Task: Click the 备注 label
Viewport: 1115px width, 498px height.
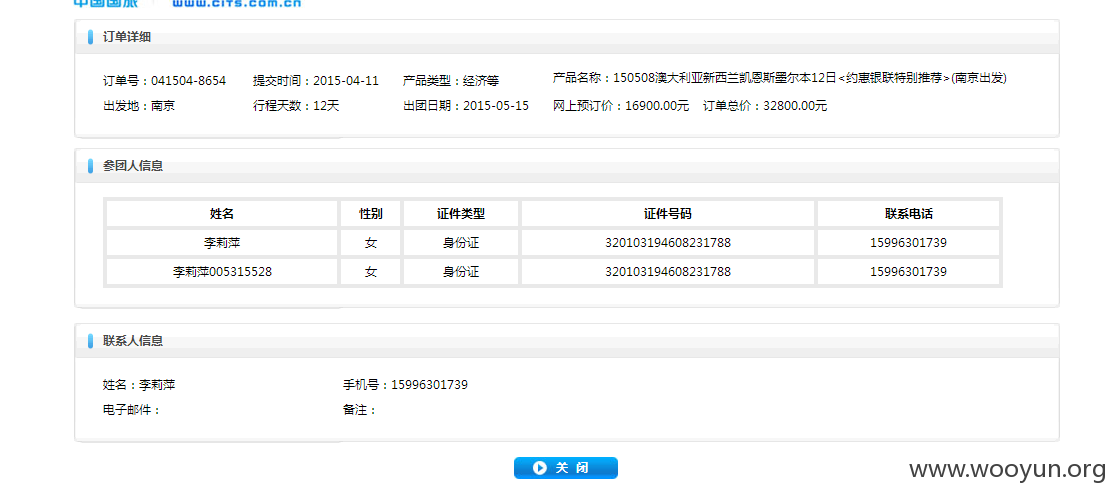Action: (359, 410)
